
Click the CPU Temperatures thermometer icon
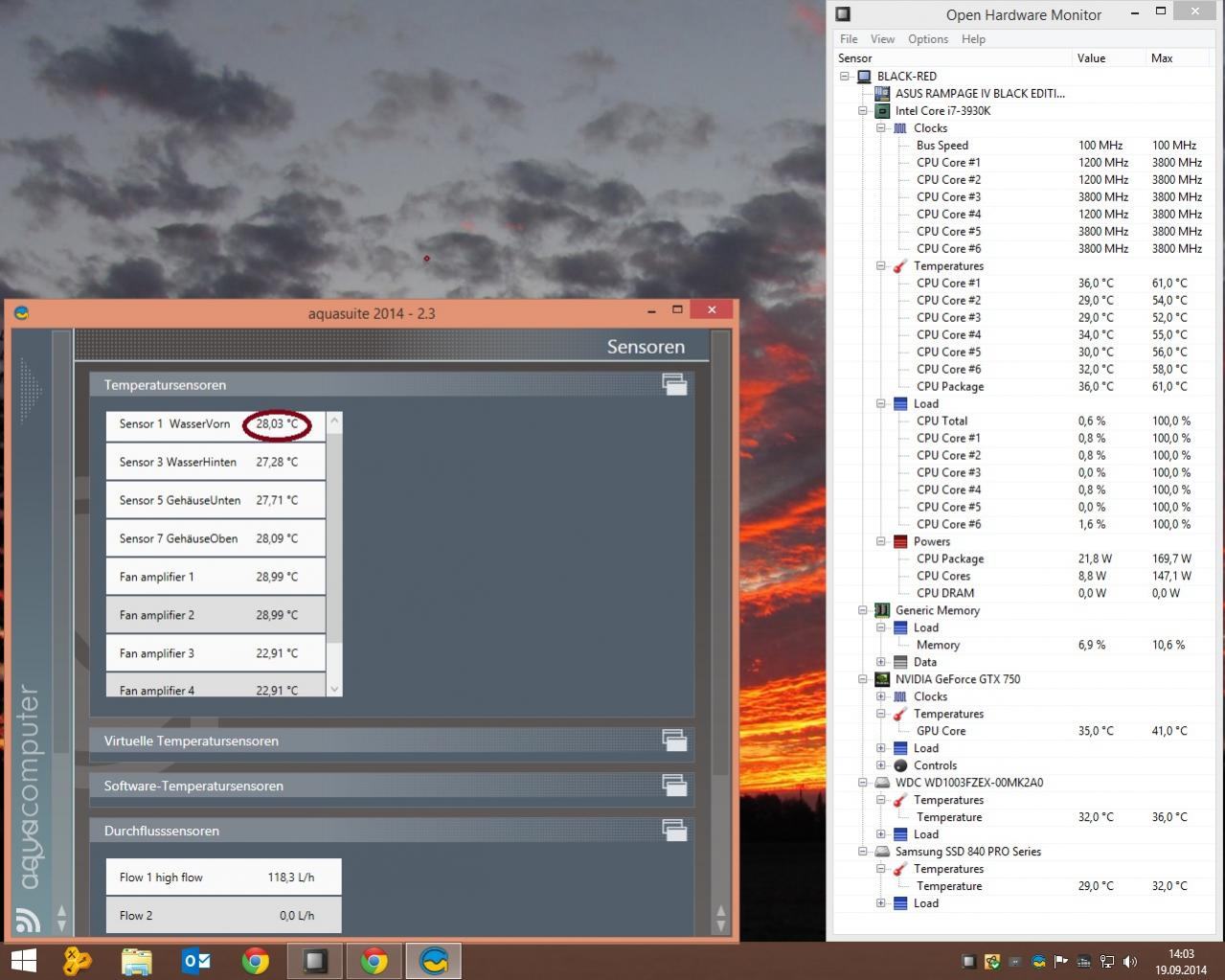(900, 265)
